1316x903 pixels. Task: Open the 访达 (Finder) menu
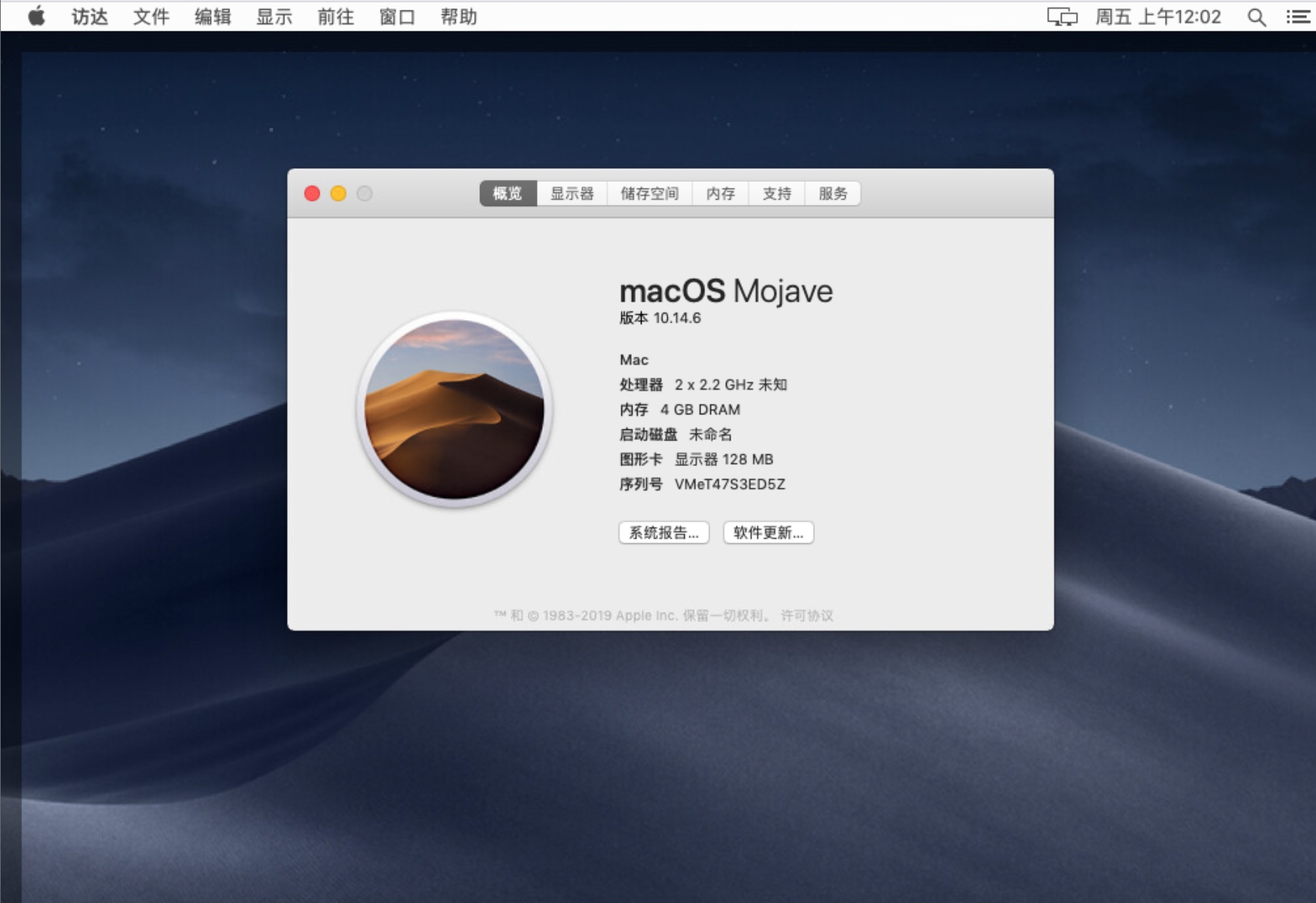[90, 16]
